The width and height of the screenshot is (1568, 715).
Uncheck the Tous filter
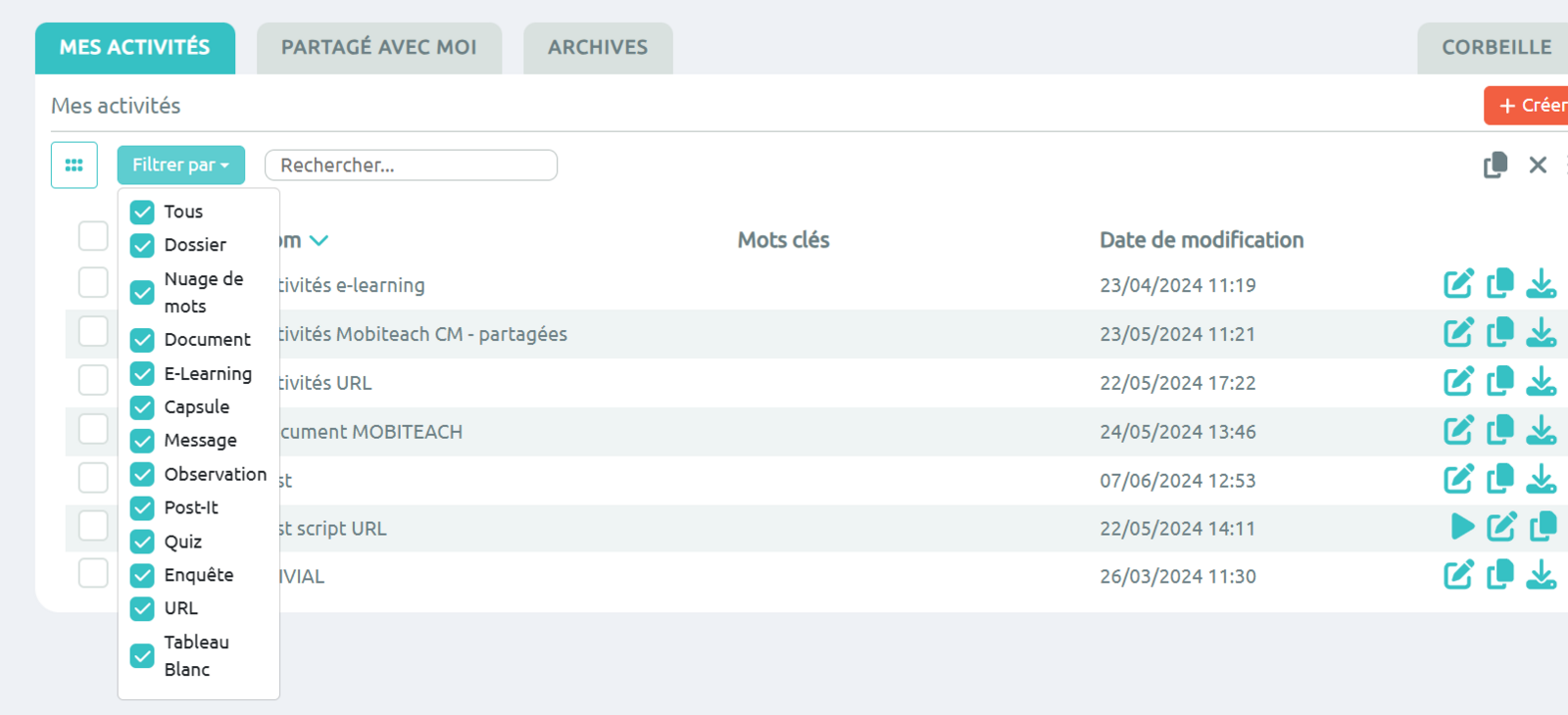142,213
